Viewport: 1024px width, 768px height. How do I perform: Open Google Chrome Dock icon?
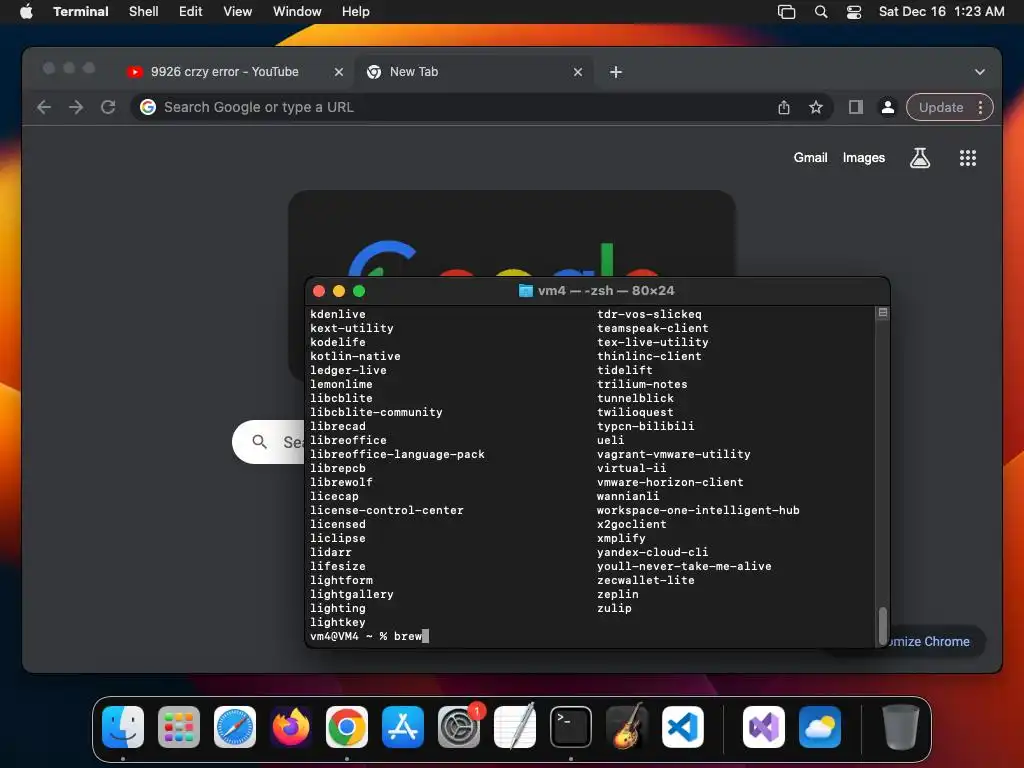347,727
